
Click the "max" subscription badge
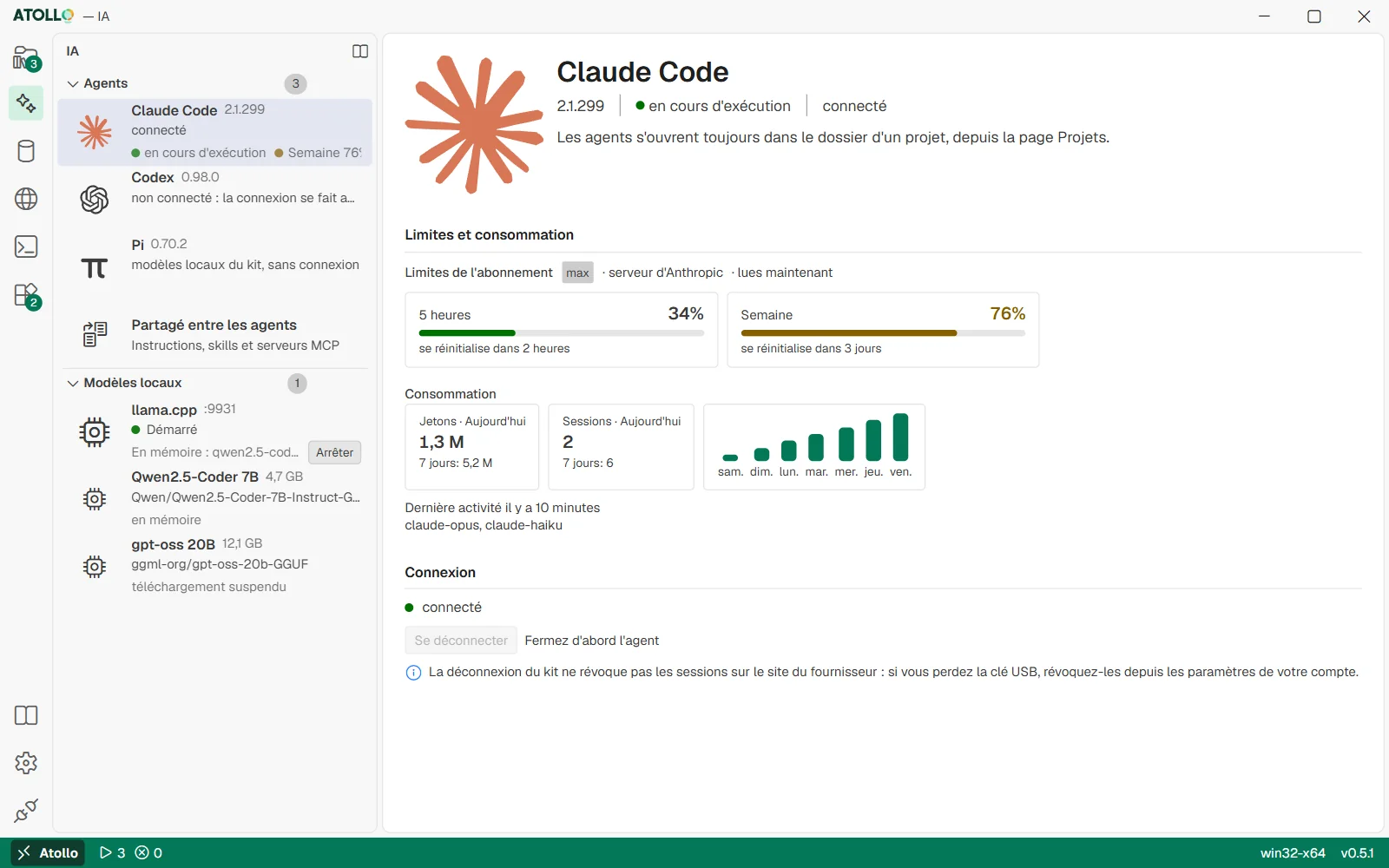pos(577,273)
